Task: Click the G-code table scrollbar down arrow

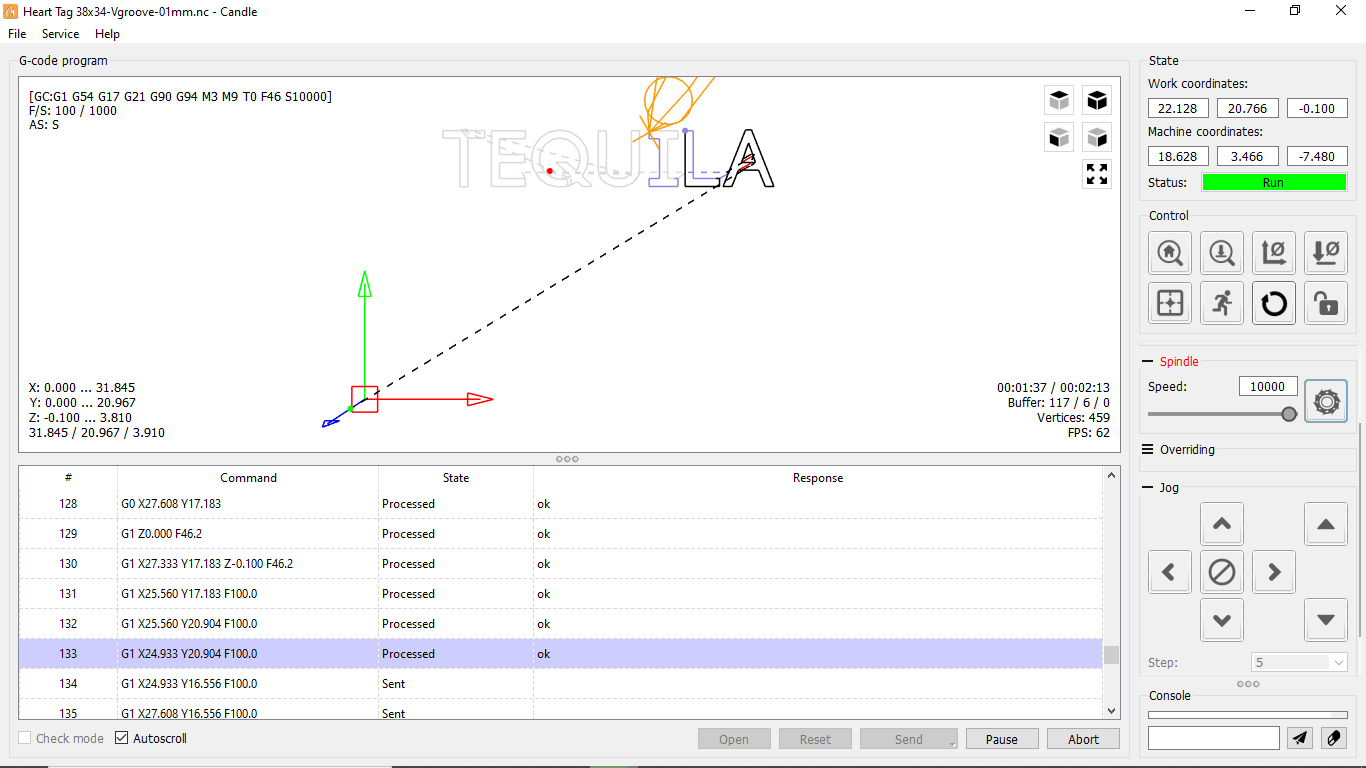Action: [1111, 710]
